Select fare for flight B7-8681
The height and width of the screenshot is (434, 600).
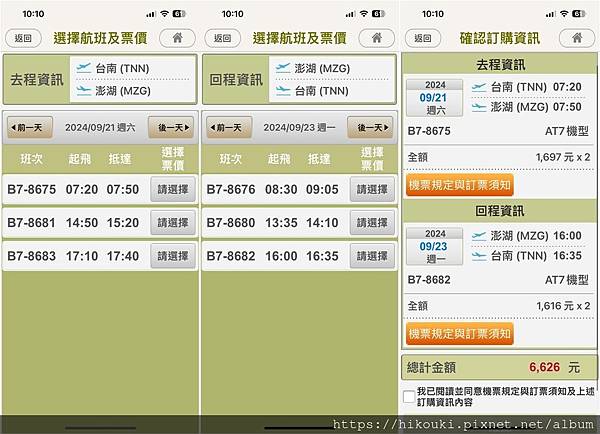pyautogui.click(x=173, y=223)
